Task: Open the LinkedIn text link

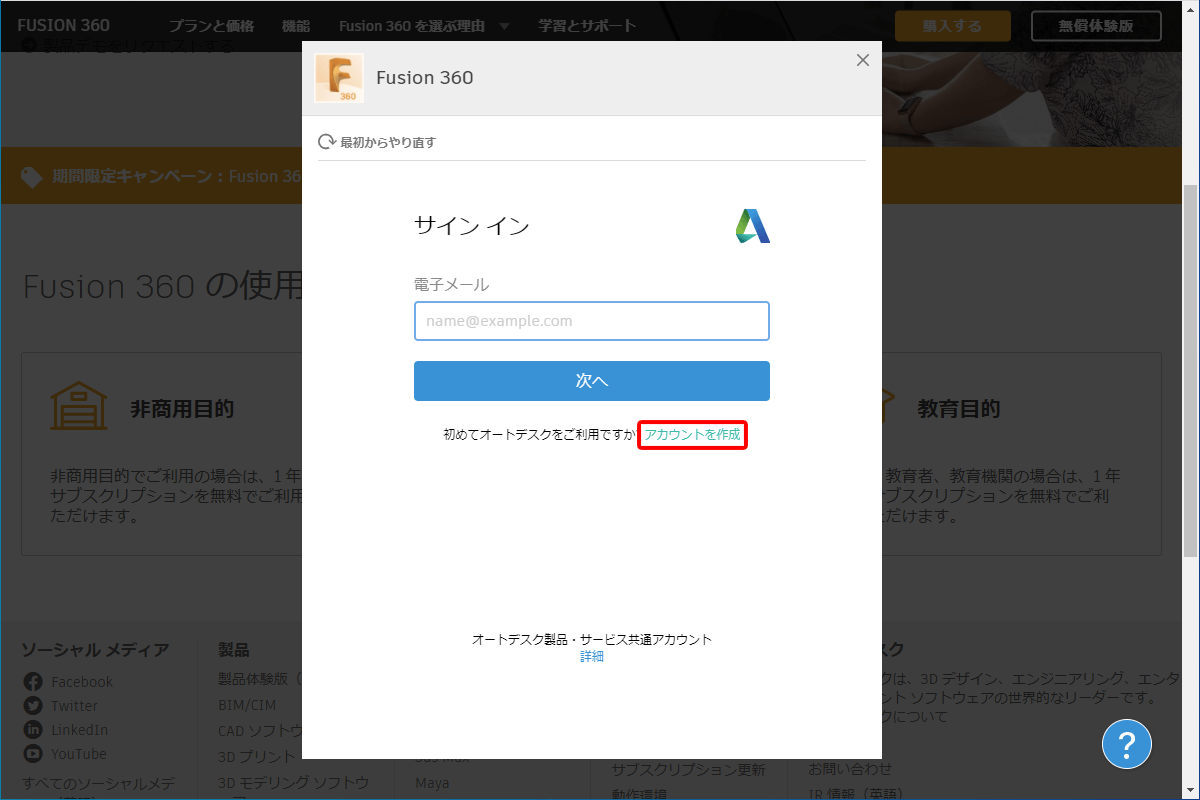Action: pos(79,730)
